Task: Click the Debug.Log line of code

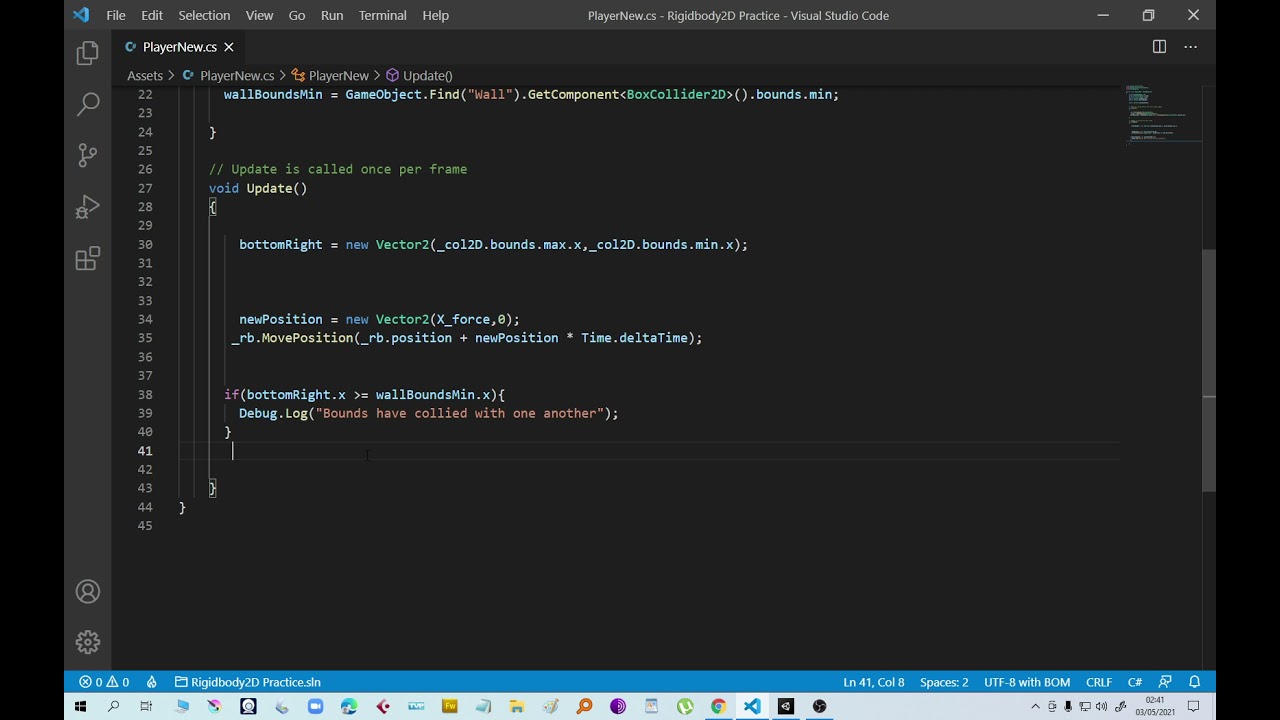Action: pyautogui.click(x=429, y=413)
